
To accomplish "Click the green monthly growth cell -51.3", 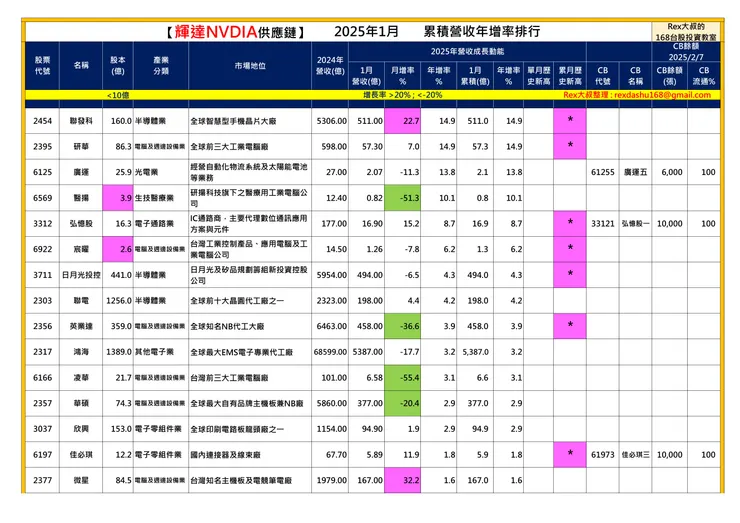I will pyautogui.click(x=403, y=198).
